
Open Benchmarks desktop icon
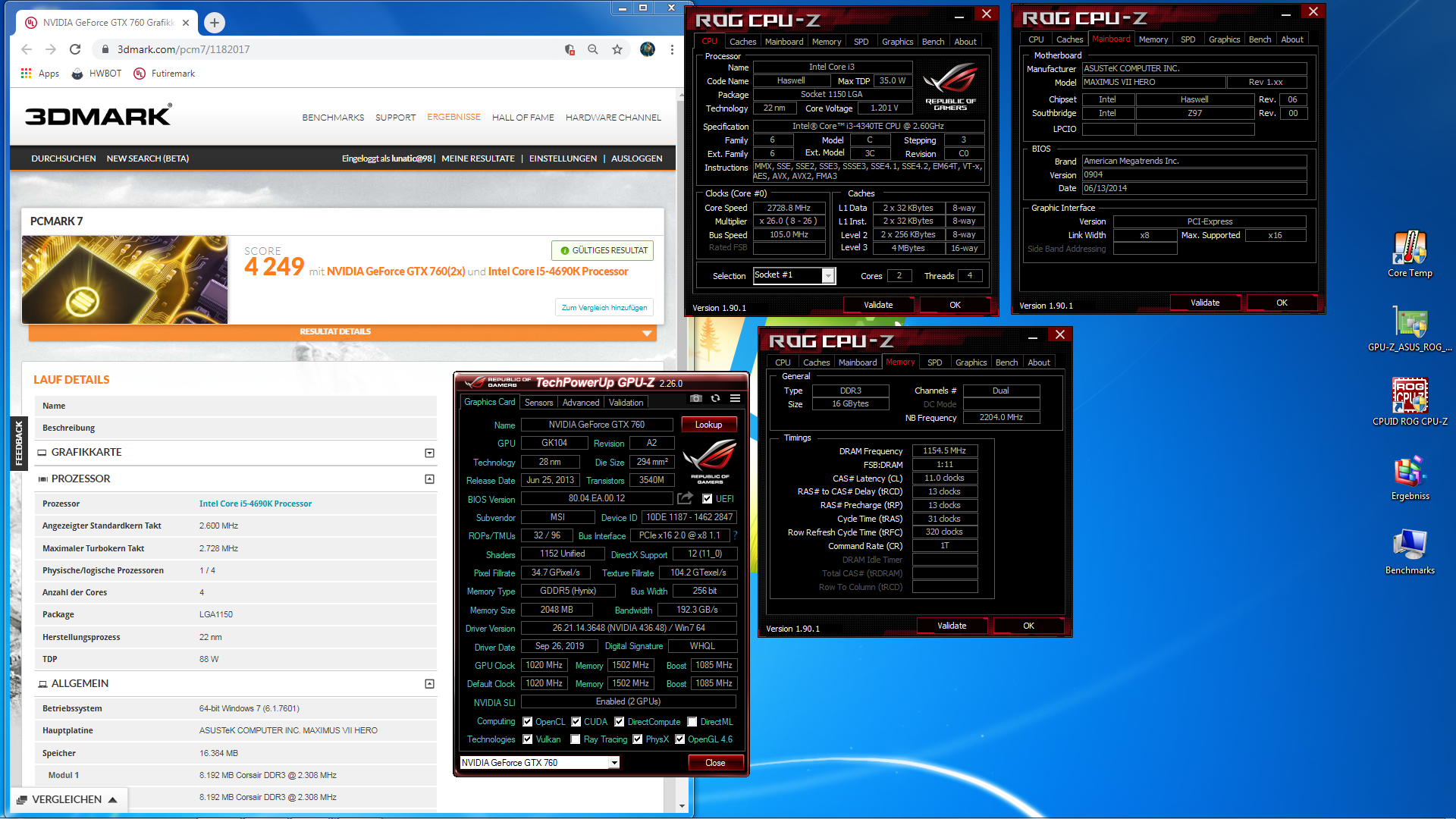click(x=1410, y=552)
